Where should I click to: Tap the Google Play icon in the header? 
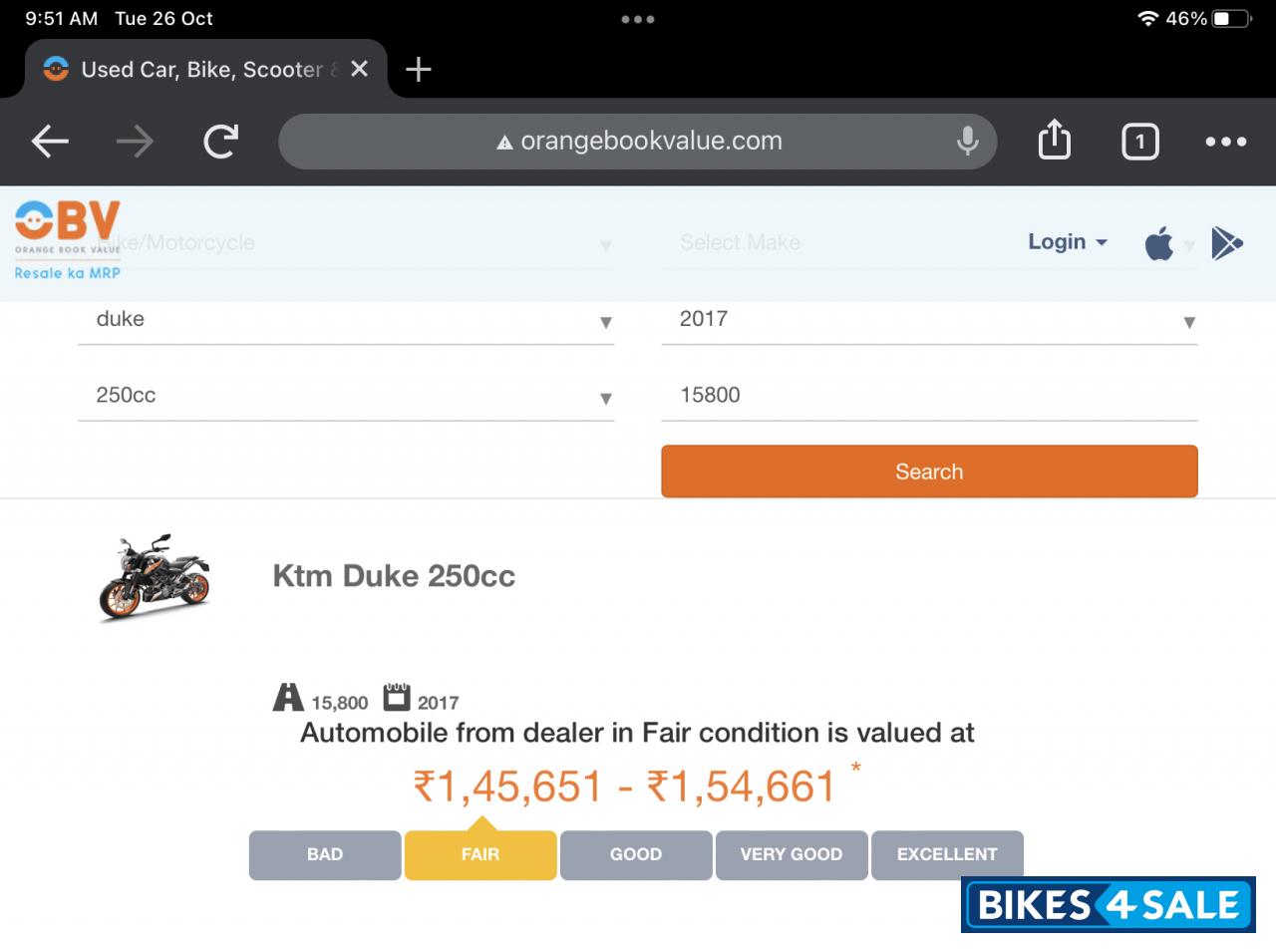[1226, 241]
